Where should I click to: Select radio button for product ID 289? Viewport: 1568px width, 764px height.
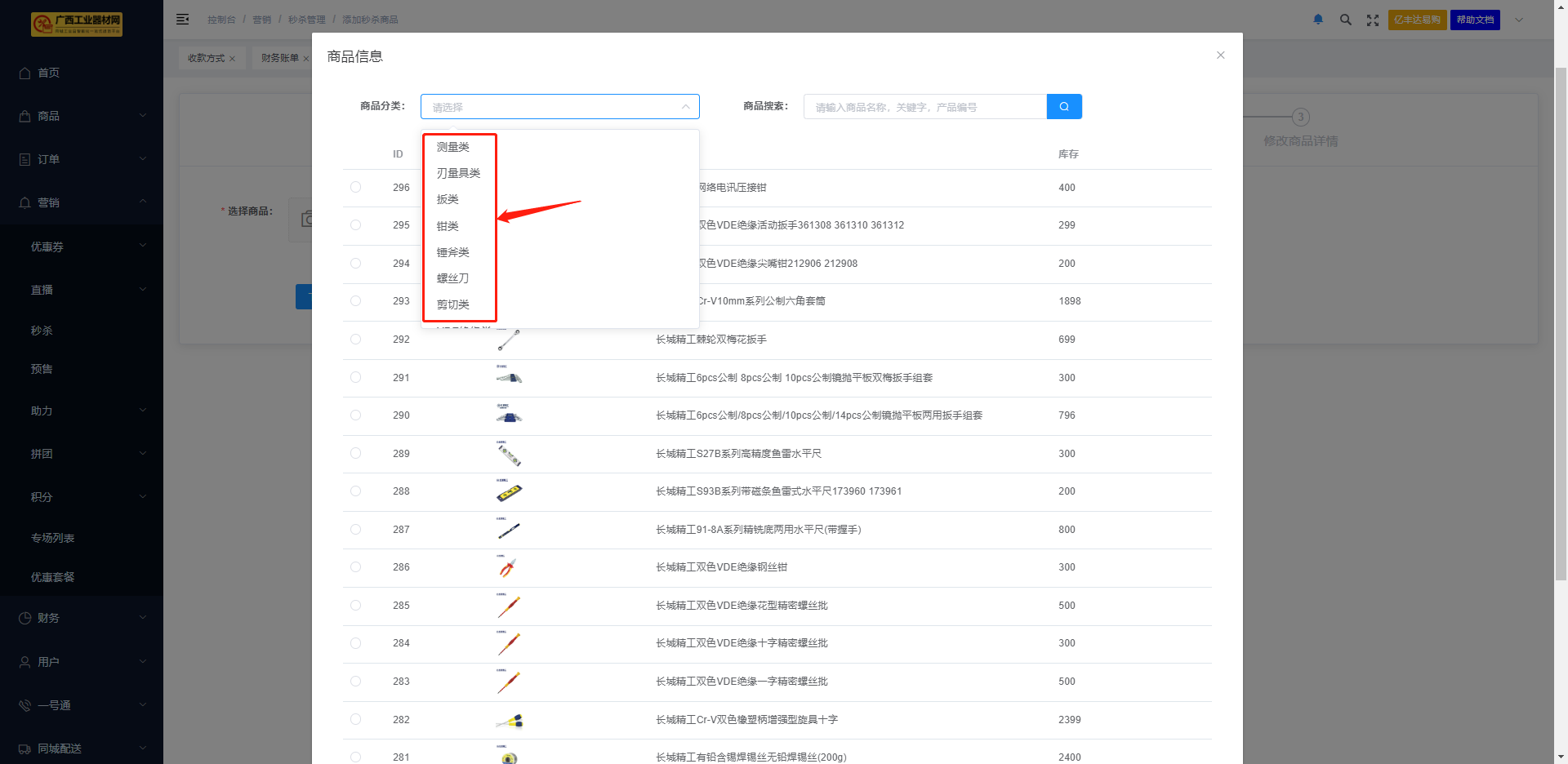pyautogui.click(x=355, y=453)
